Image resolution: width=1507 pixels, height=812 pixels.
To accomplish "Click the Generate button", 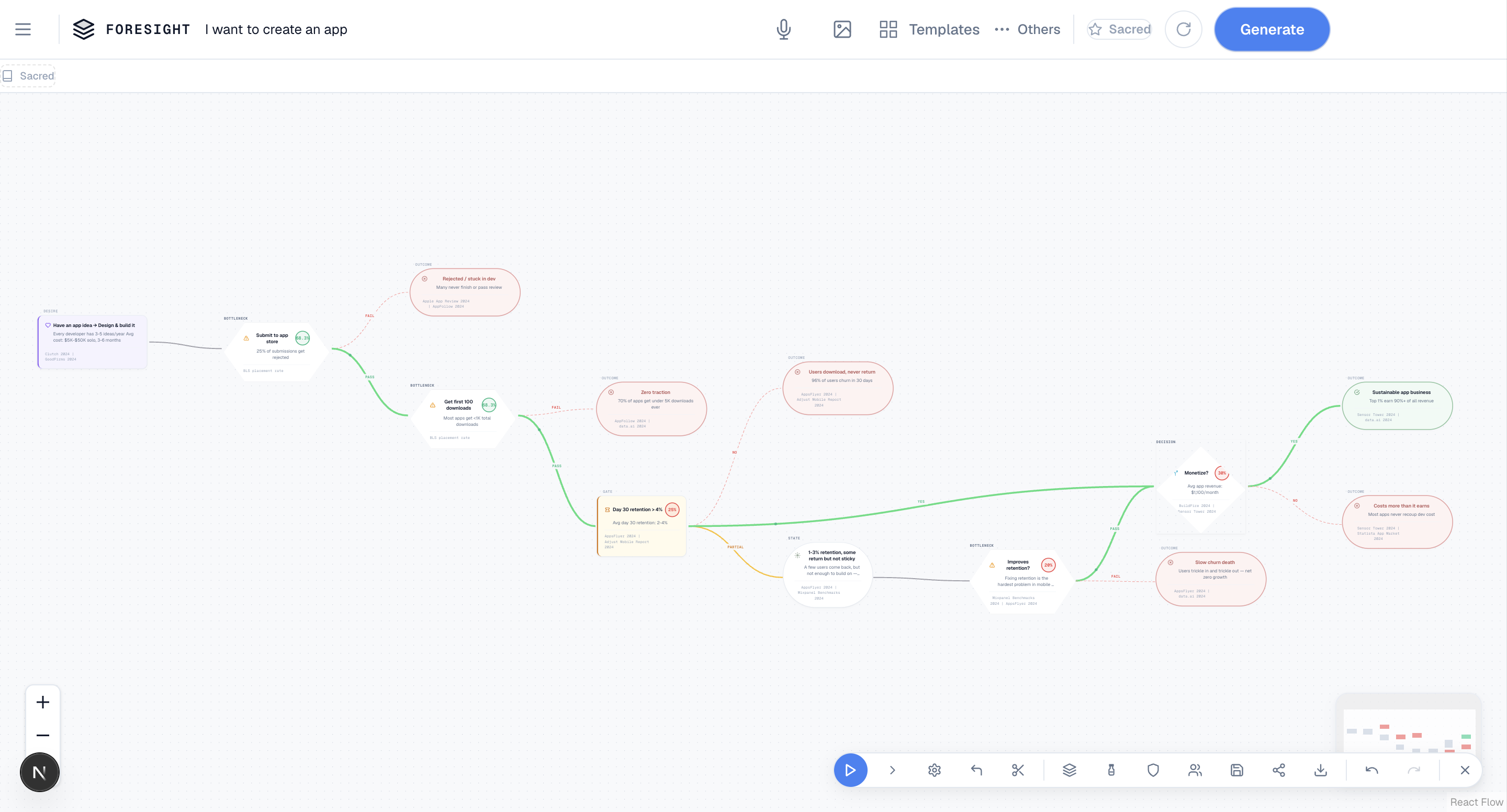I will (x=1272, y=29).
